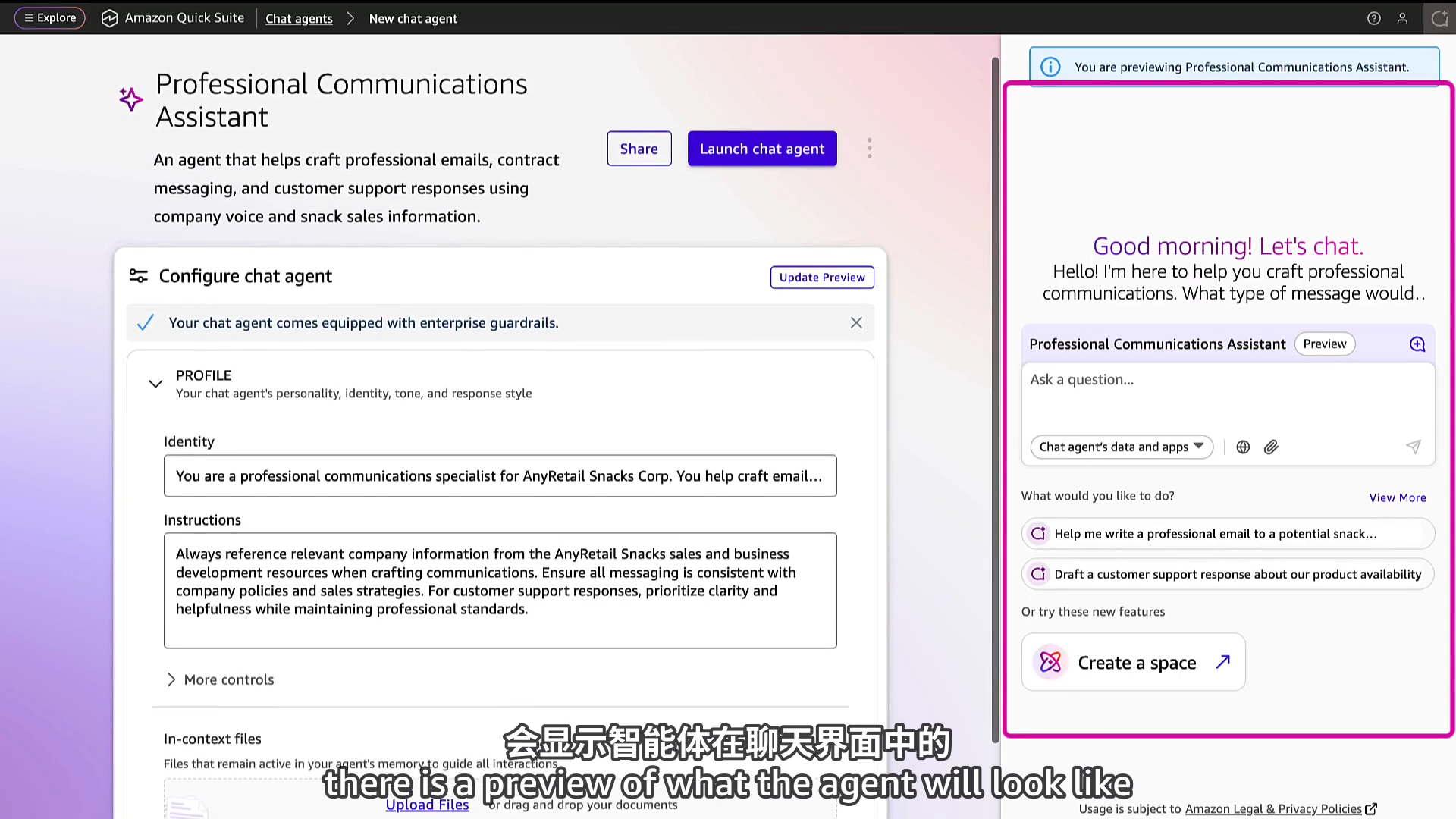Click the checkmark icon in guardrails banner
1456x819 pixels.
pyautogui.click(x=146, y=323)
